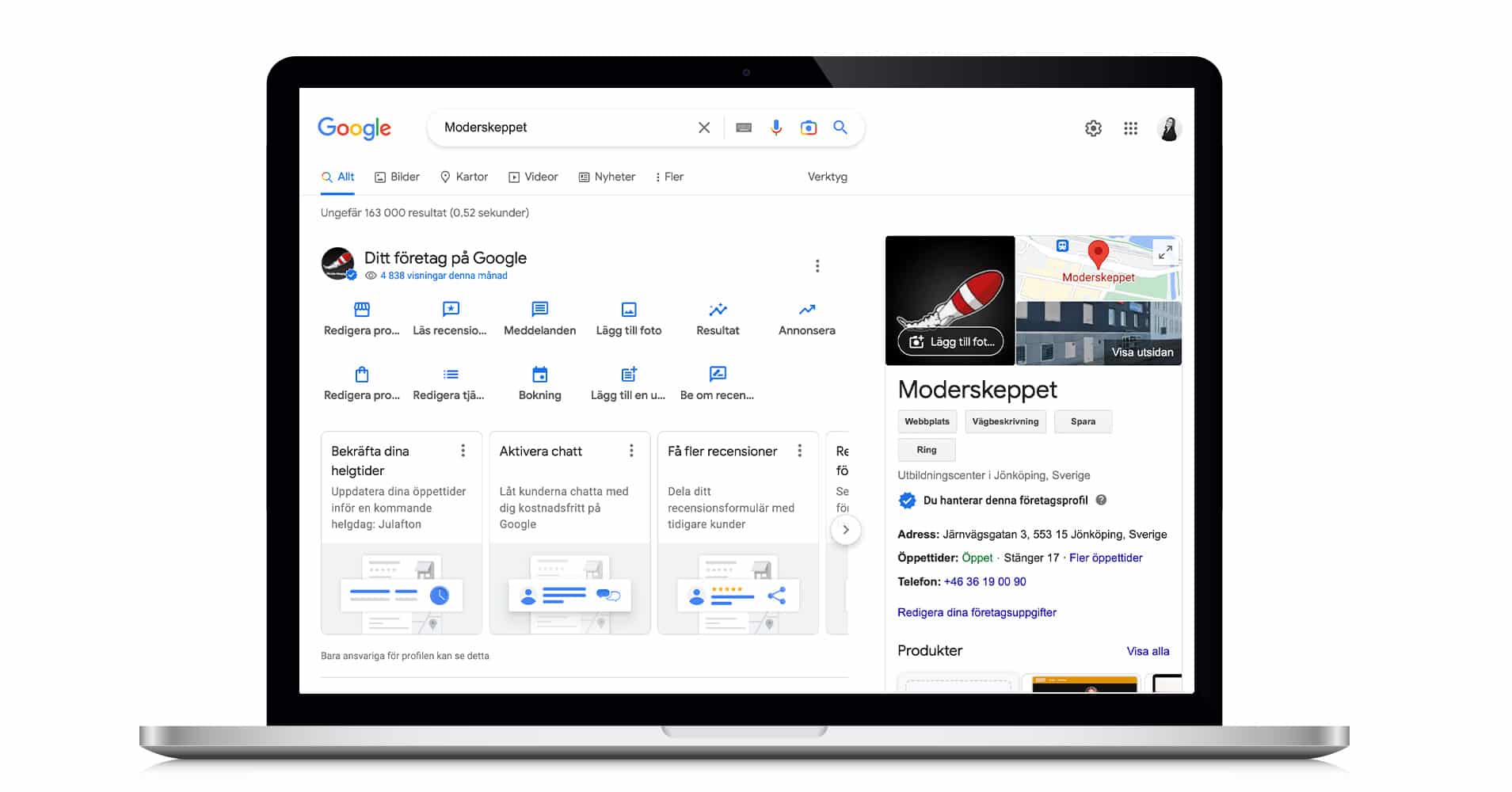Click the Vägbeskrivning button

point(1005,421)
